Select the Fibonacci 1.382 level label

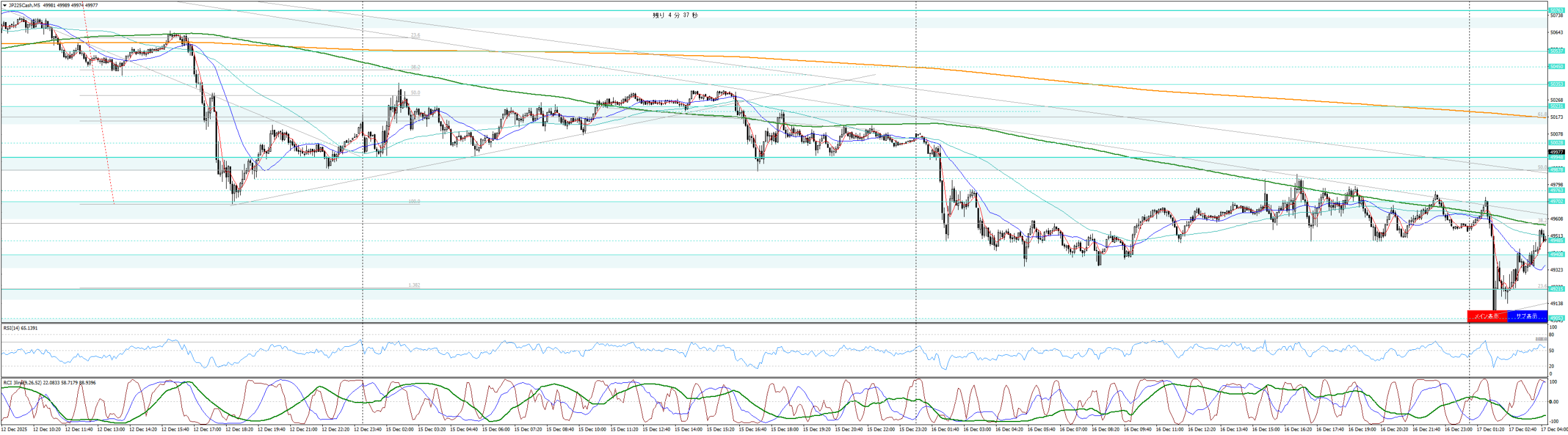tap(414, 286)
